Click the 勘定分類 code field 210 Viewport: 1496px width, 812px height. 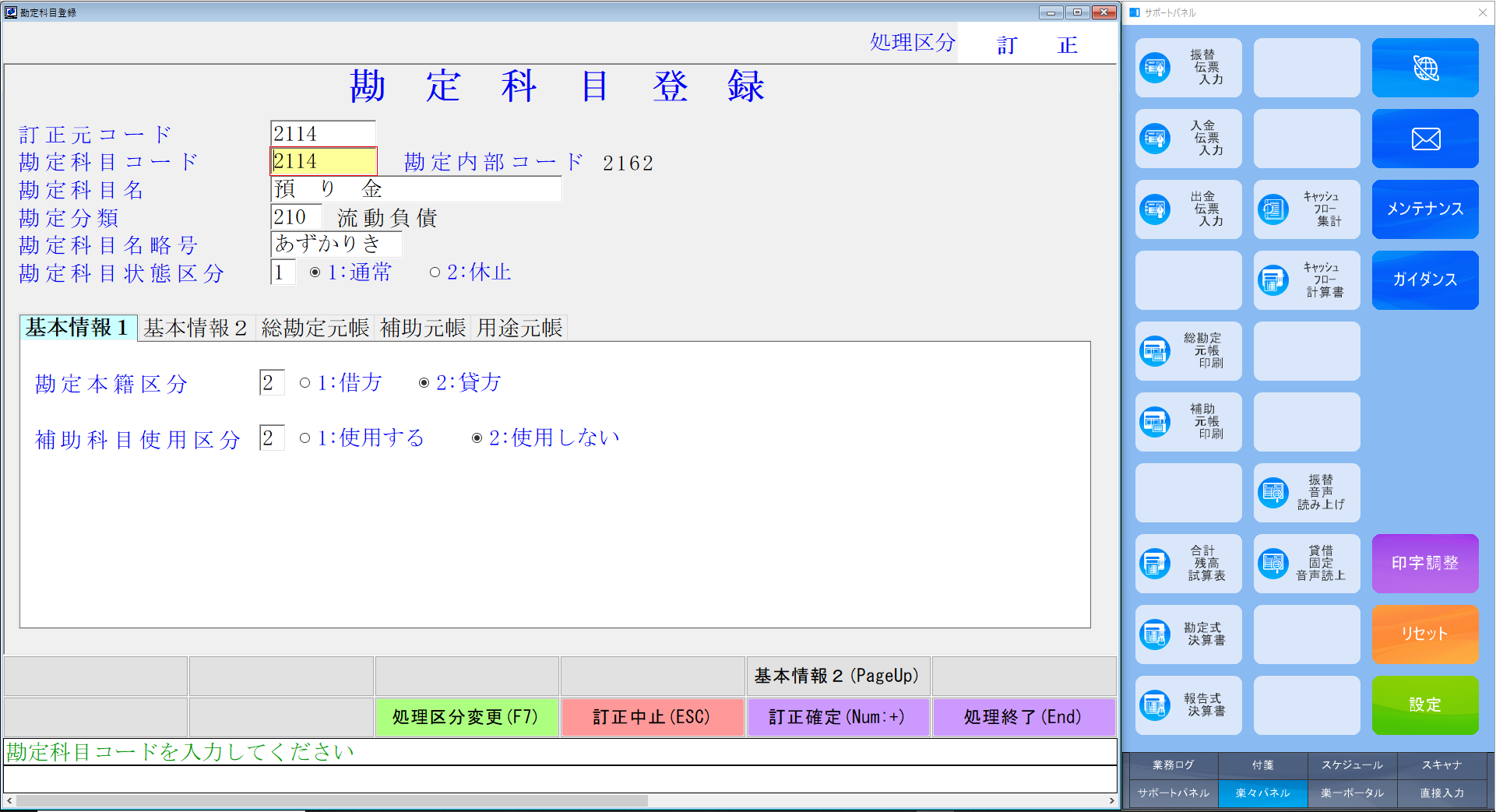point(296,217)
